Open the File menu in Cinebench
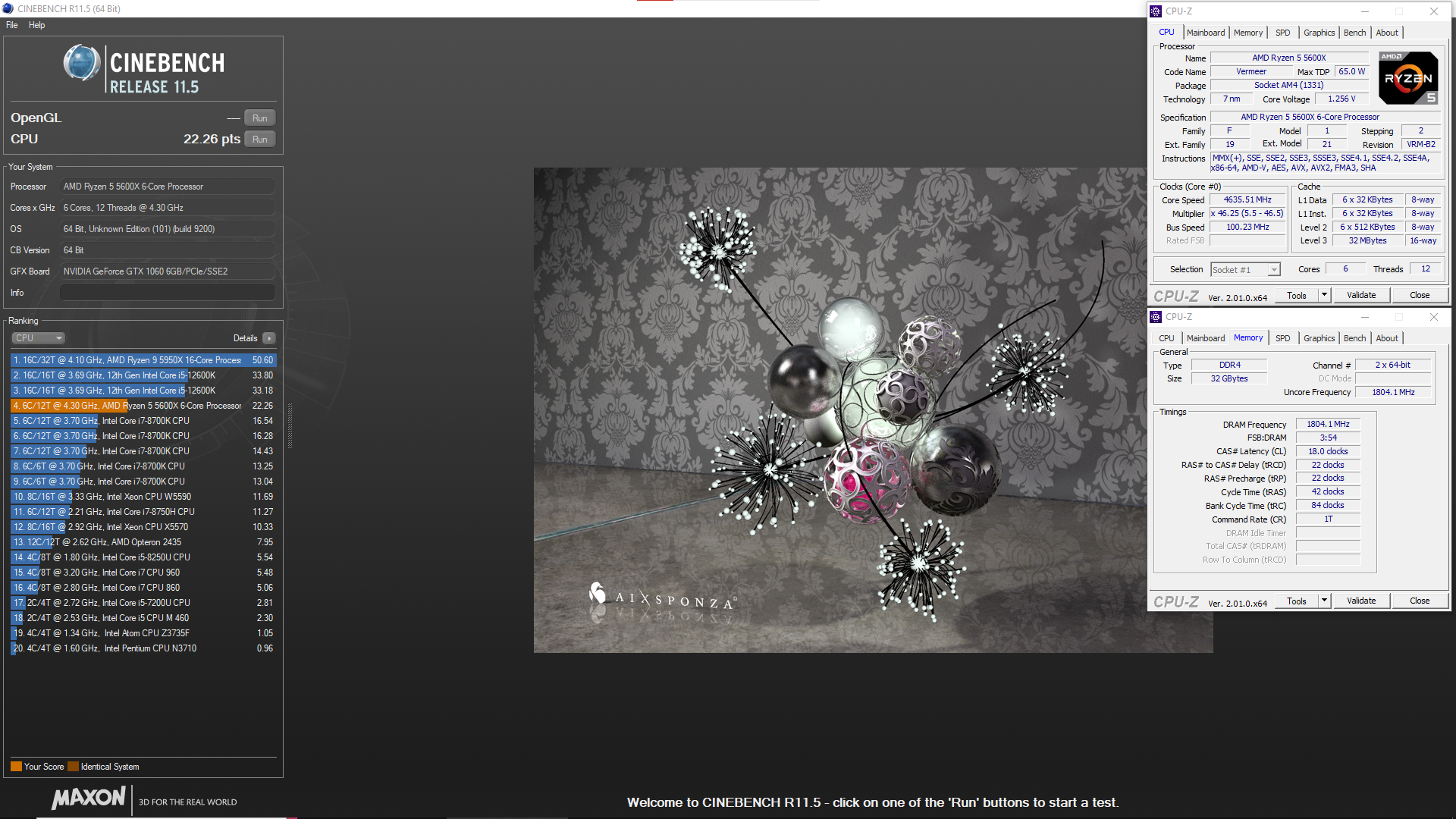 point(12,25)
